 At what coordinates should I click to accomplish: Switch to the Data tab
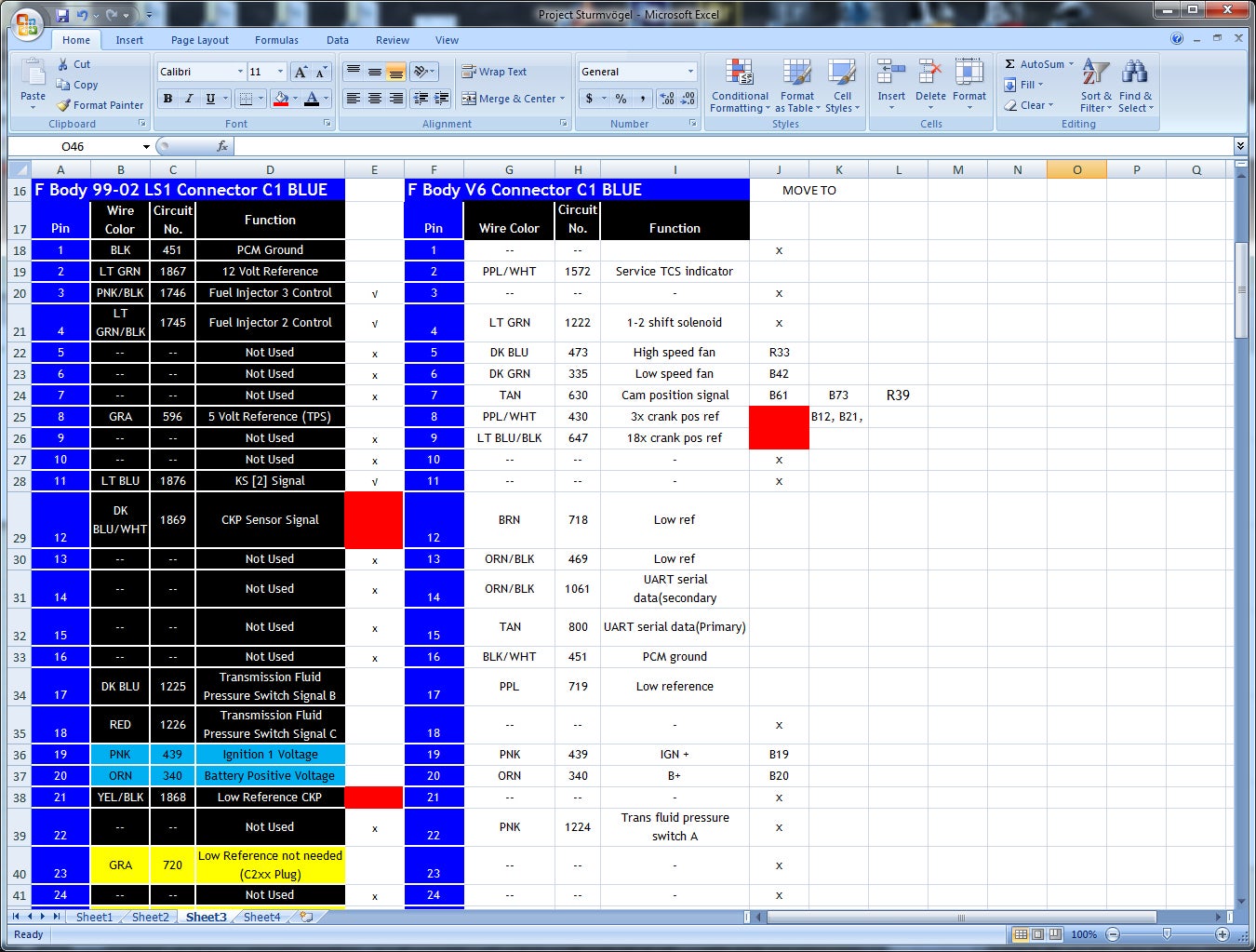(338, 40)
